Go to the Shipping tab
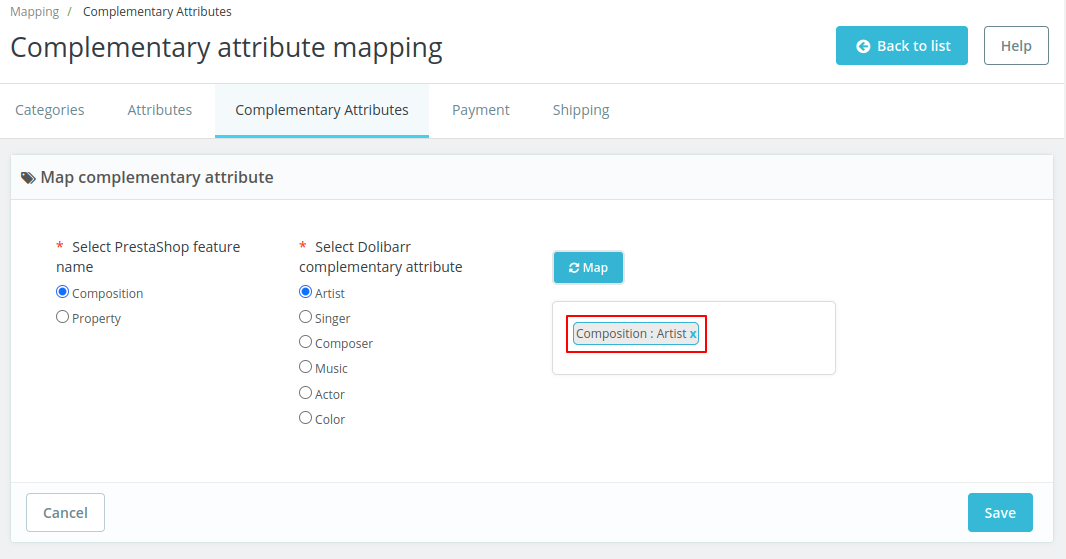 (x=581, y=110)
